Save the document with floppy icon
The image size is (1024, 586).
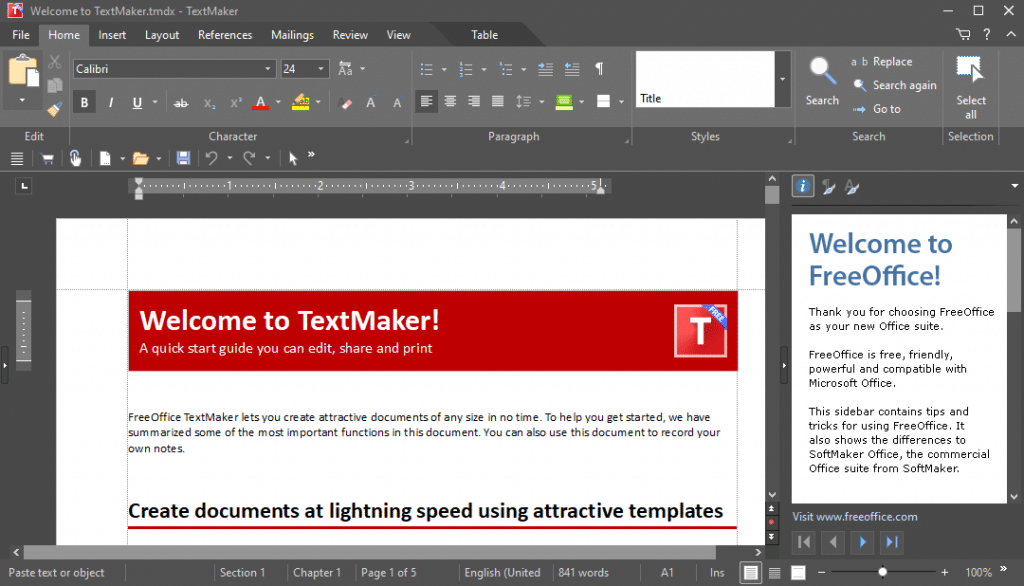click(x=184, y=158)
